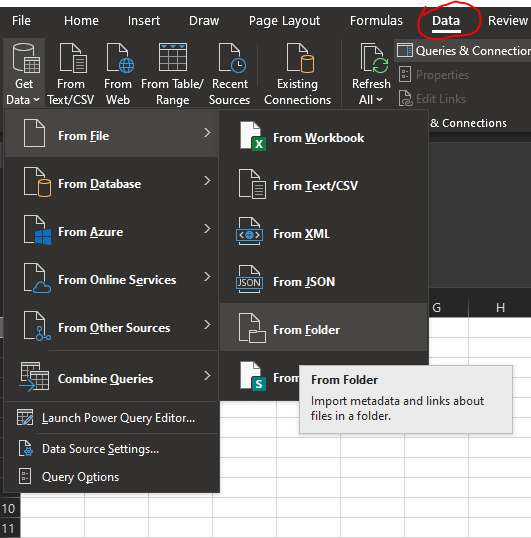Select From Table/Range in the ribbon
The image size is (531, 538).
pos(173,73)
